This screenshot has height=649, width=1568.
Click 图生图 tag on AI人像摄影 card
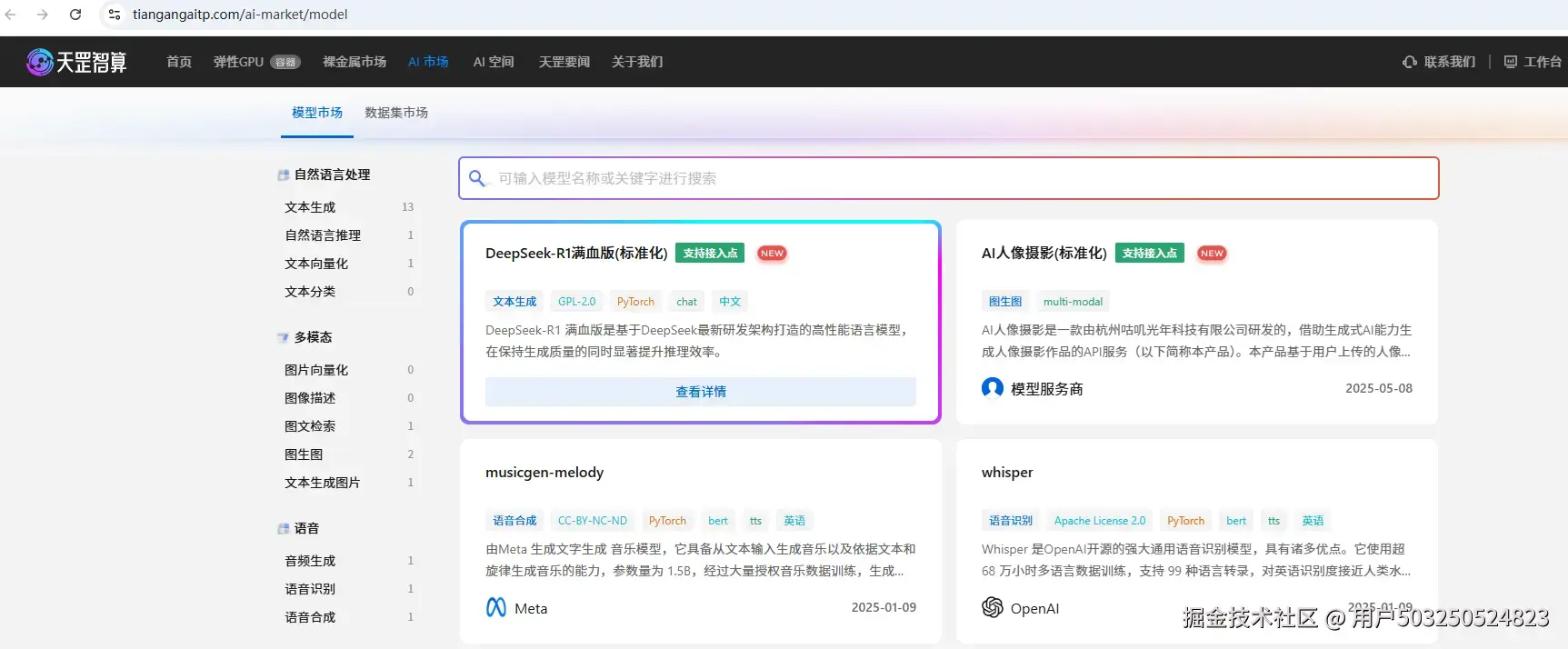coord(1005,302)
